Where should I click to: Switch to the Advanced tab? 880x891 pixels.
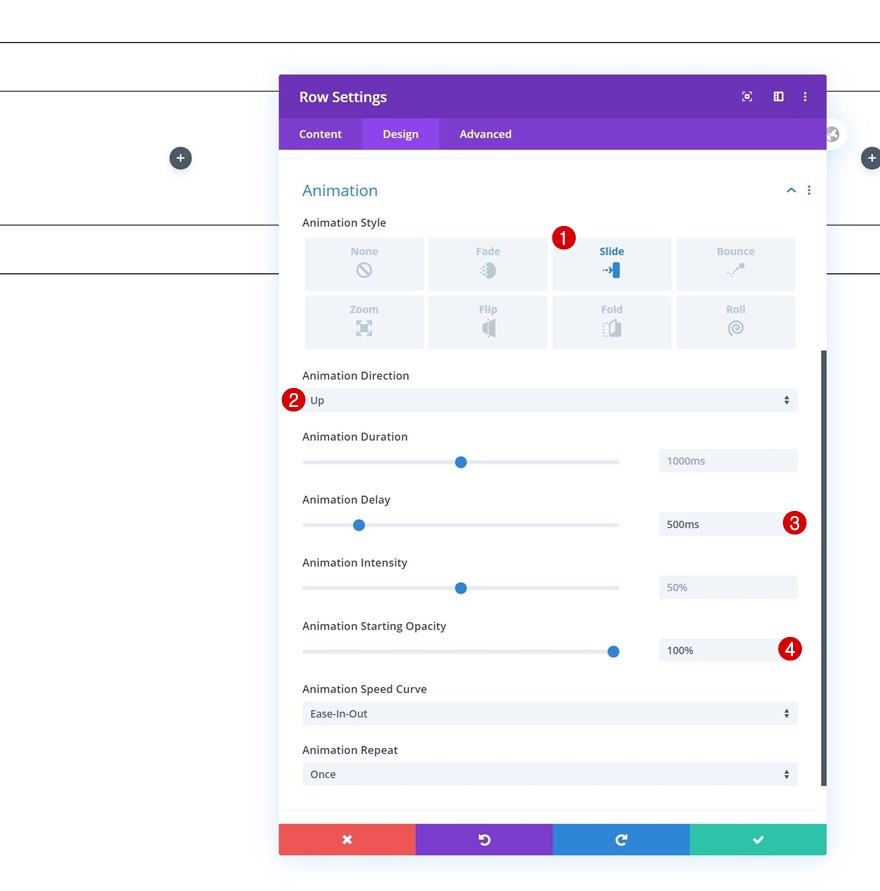[x=486, y=134]
